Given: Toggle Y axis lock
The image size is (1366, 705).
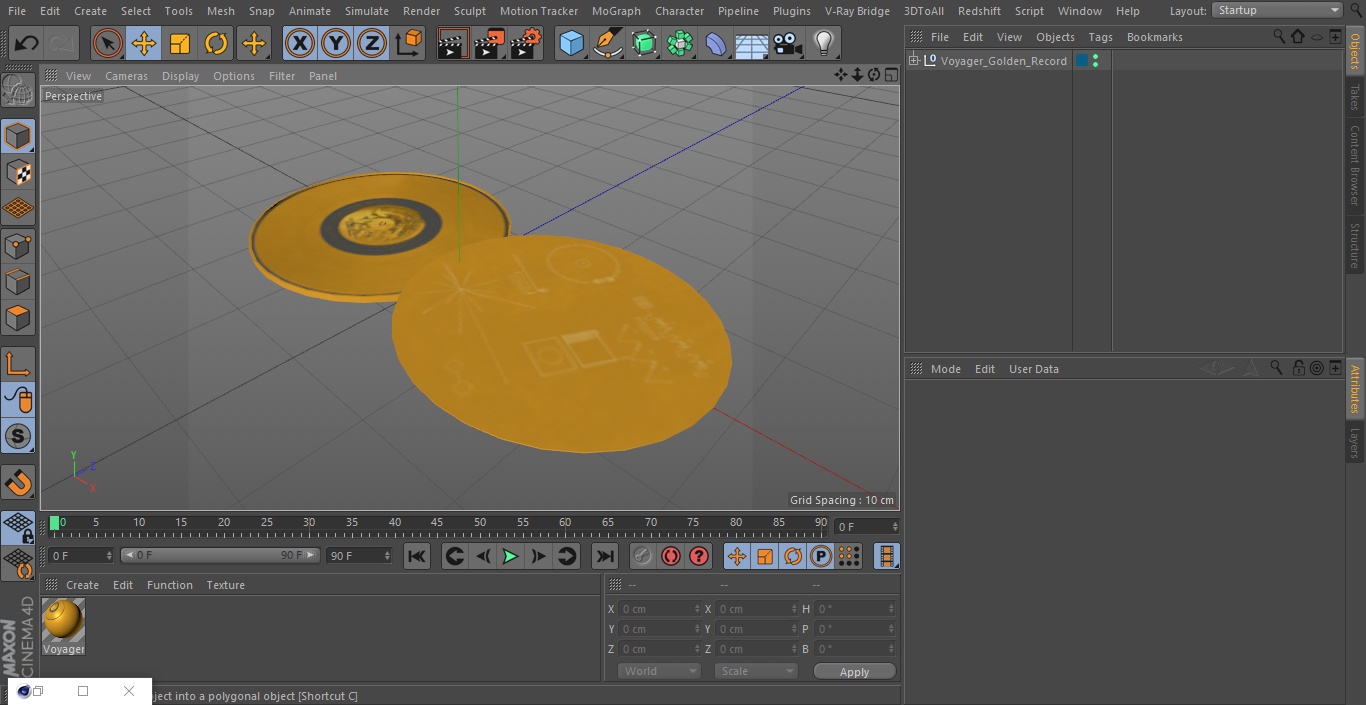Looking at the screenshot, I should (336, 44).
